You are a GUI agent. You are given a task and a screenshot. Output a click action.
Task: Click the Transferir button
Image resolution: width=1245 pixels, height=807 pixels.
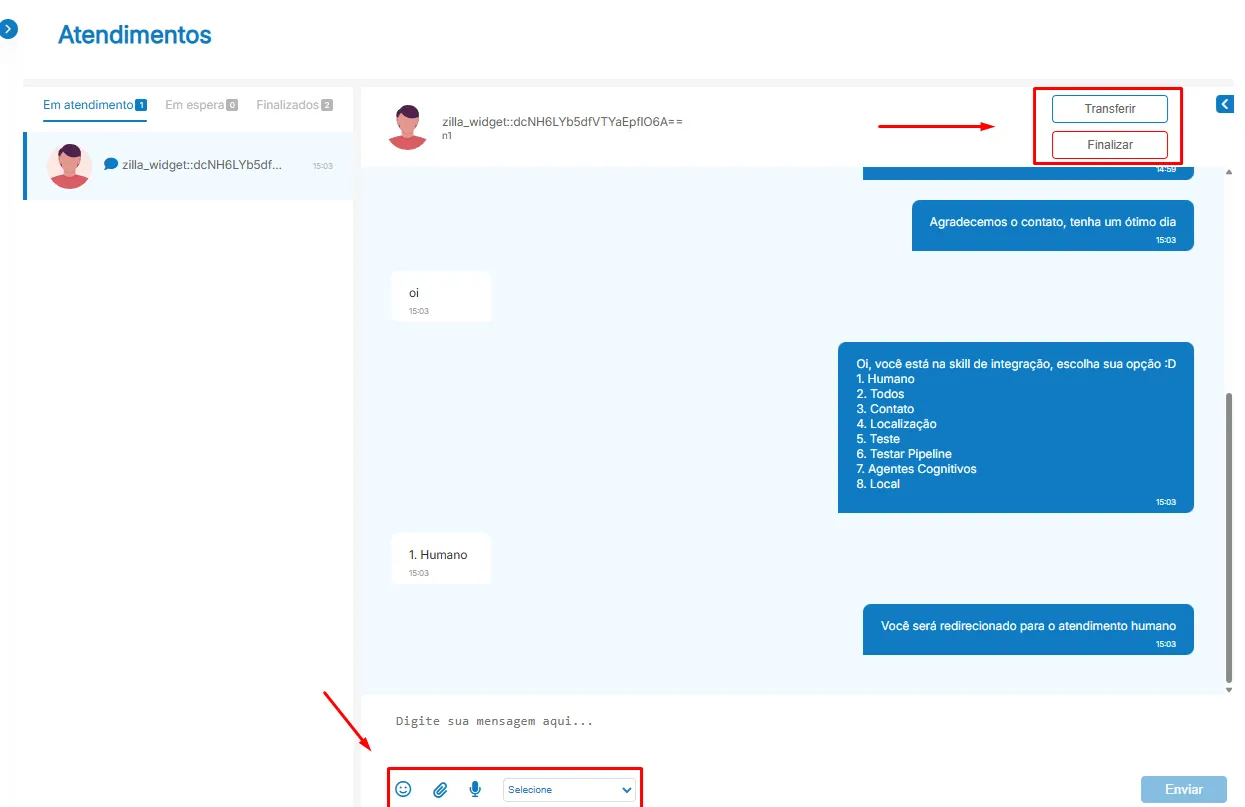1110,109
